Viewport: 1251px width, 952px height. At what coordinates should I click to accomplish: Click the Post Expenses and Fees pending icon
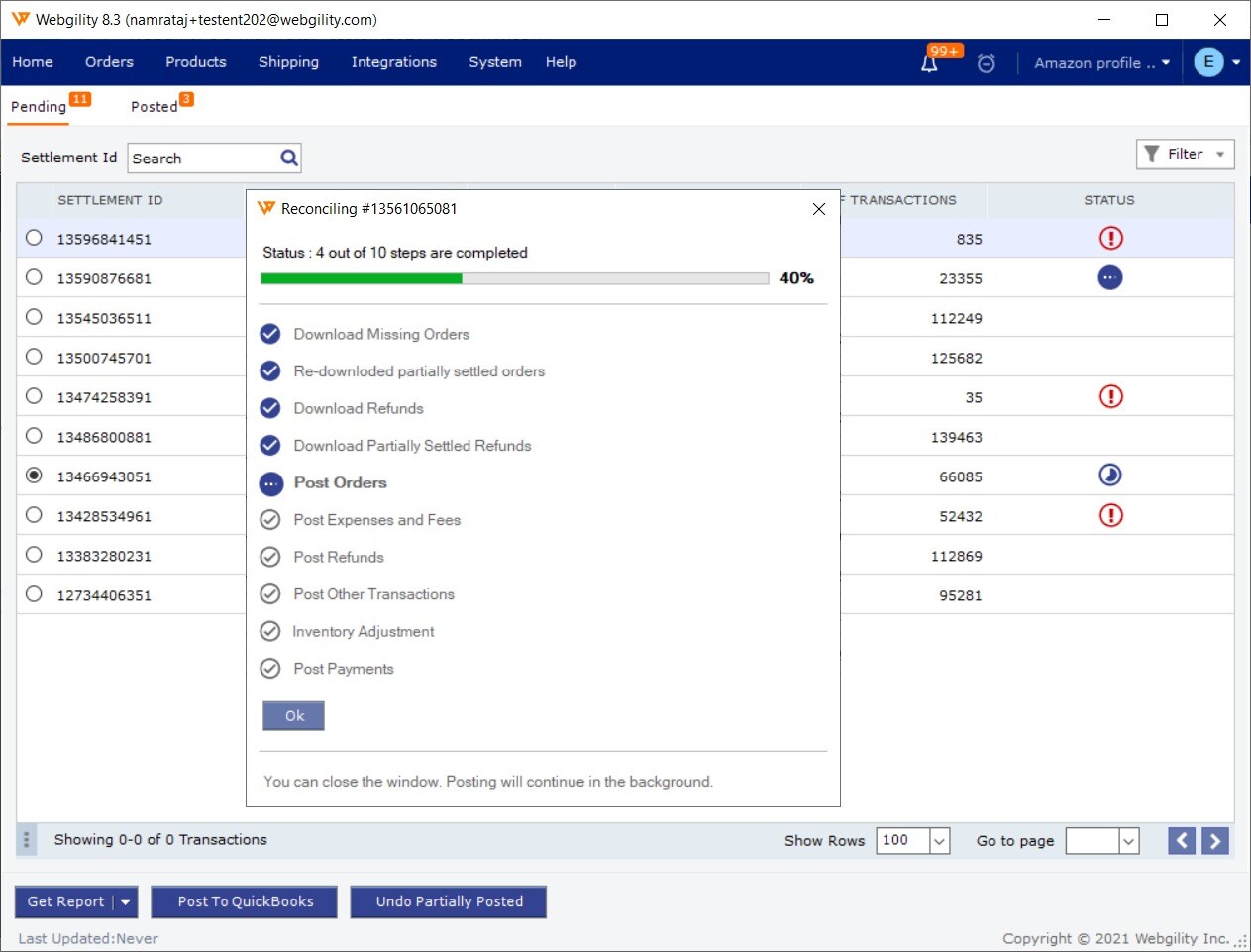pos(269,519)
